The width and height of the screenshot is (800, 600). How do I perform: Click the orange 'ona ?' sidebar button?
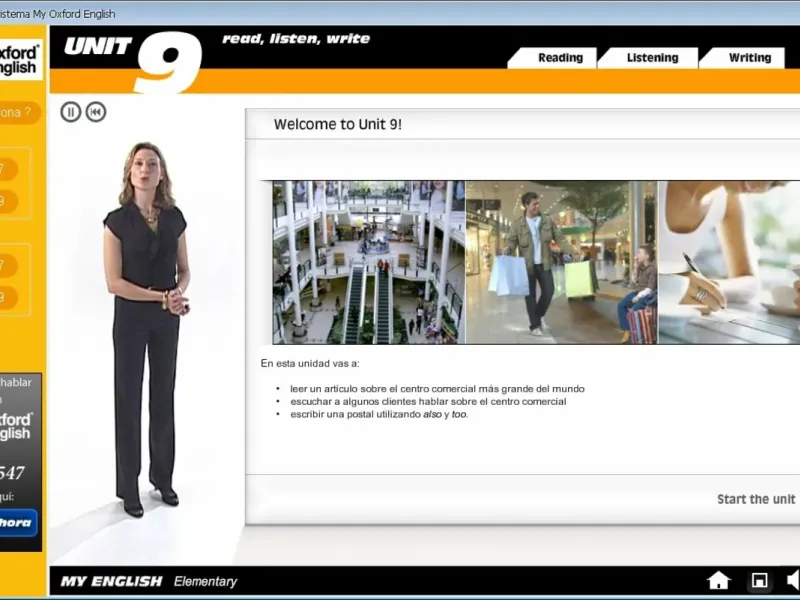[19, 112]
